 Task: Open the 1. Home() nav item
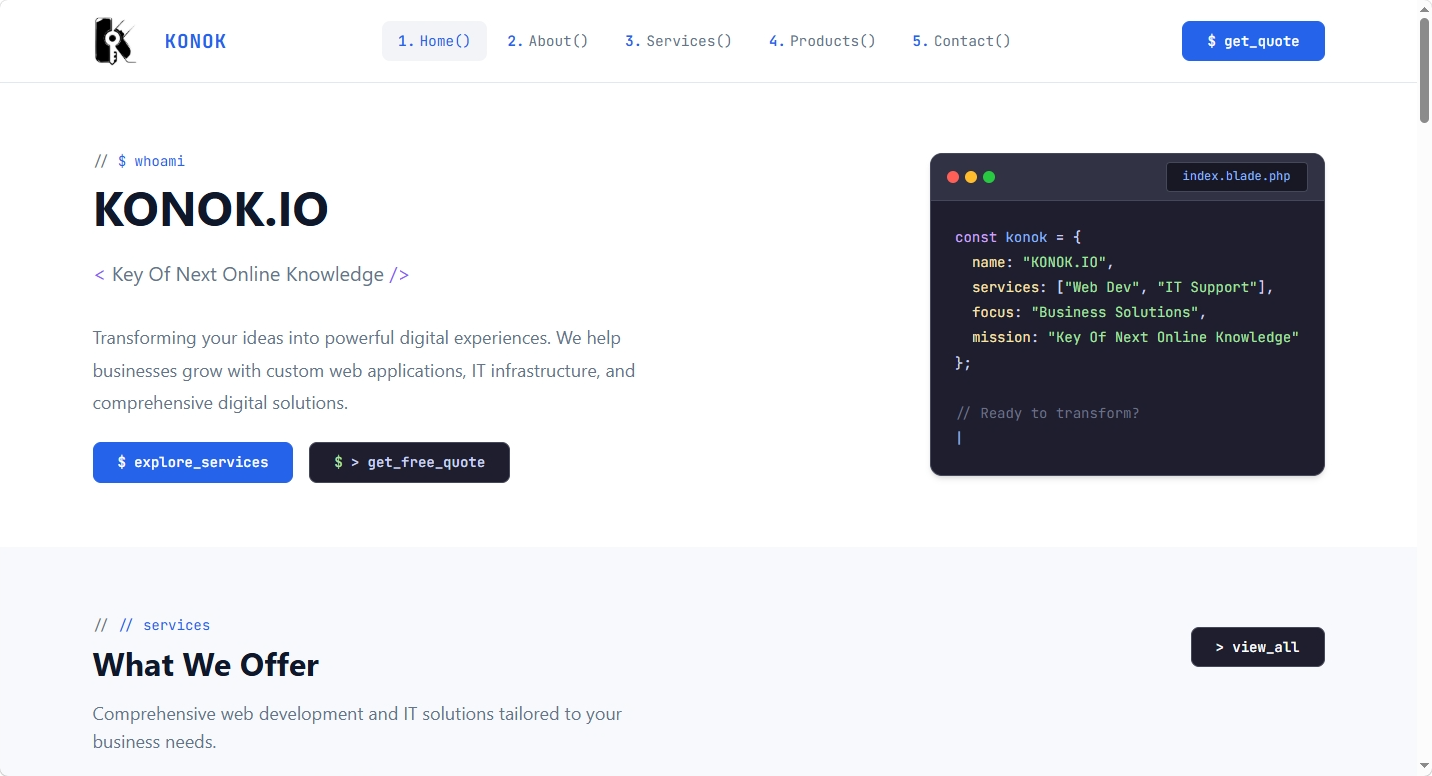click(x=434, y=41)
